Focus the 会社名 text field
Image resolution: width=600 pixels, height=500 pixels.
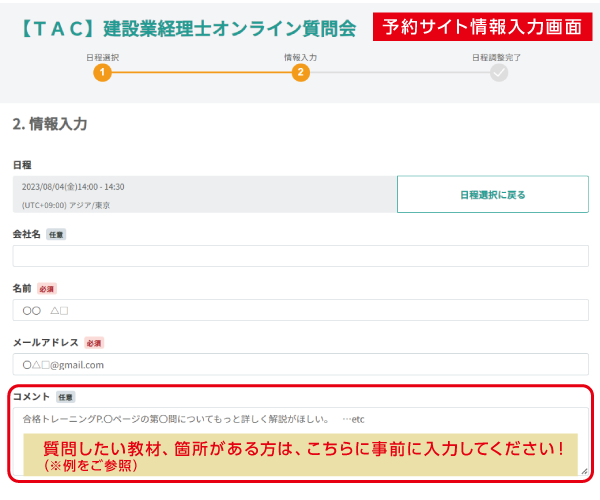300,256
